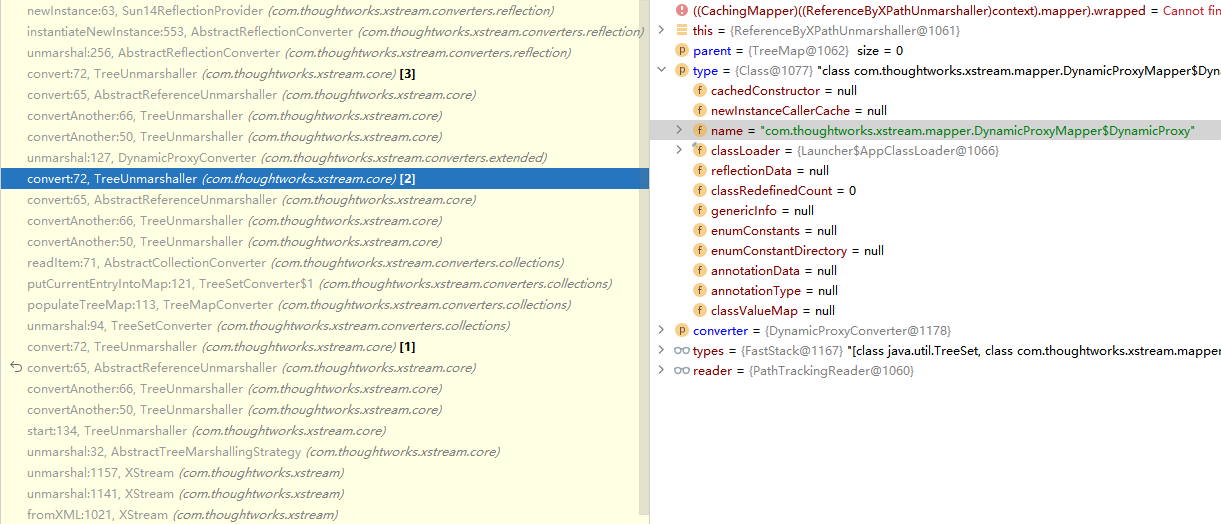1221x524 pixels.
Task: Click the glasses watch icon next to reader
Action: 682,370
